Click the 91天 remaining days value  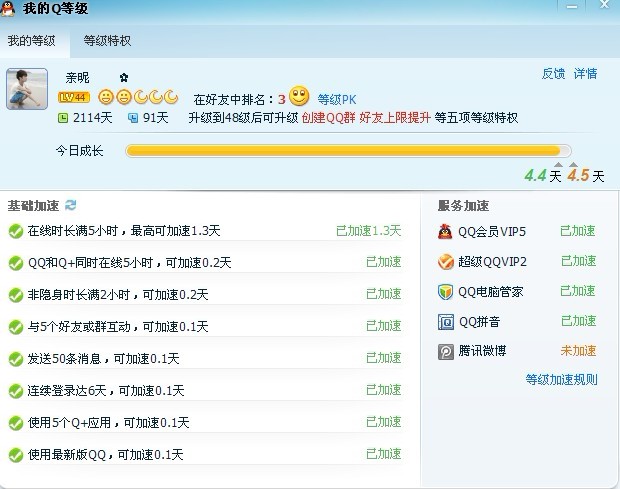155,118
